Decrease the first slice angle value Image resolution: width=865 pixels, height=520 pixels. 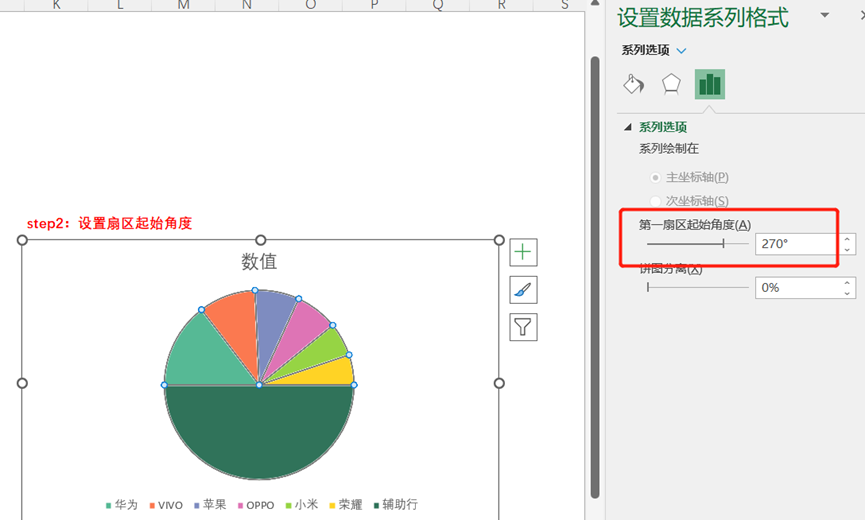pos(847,249)
